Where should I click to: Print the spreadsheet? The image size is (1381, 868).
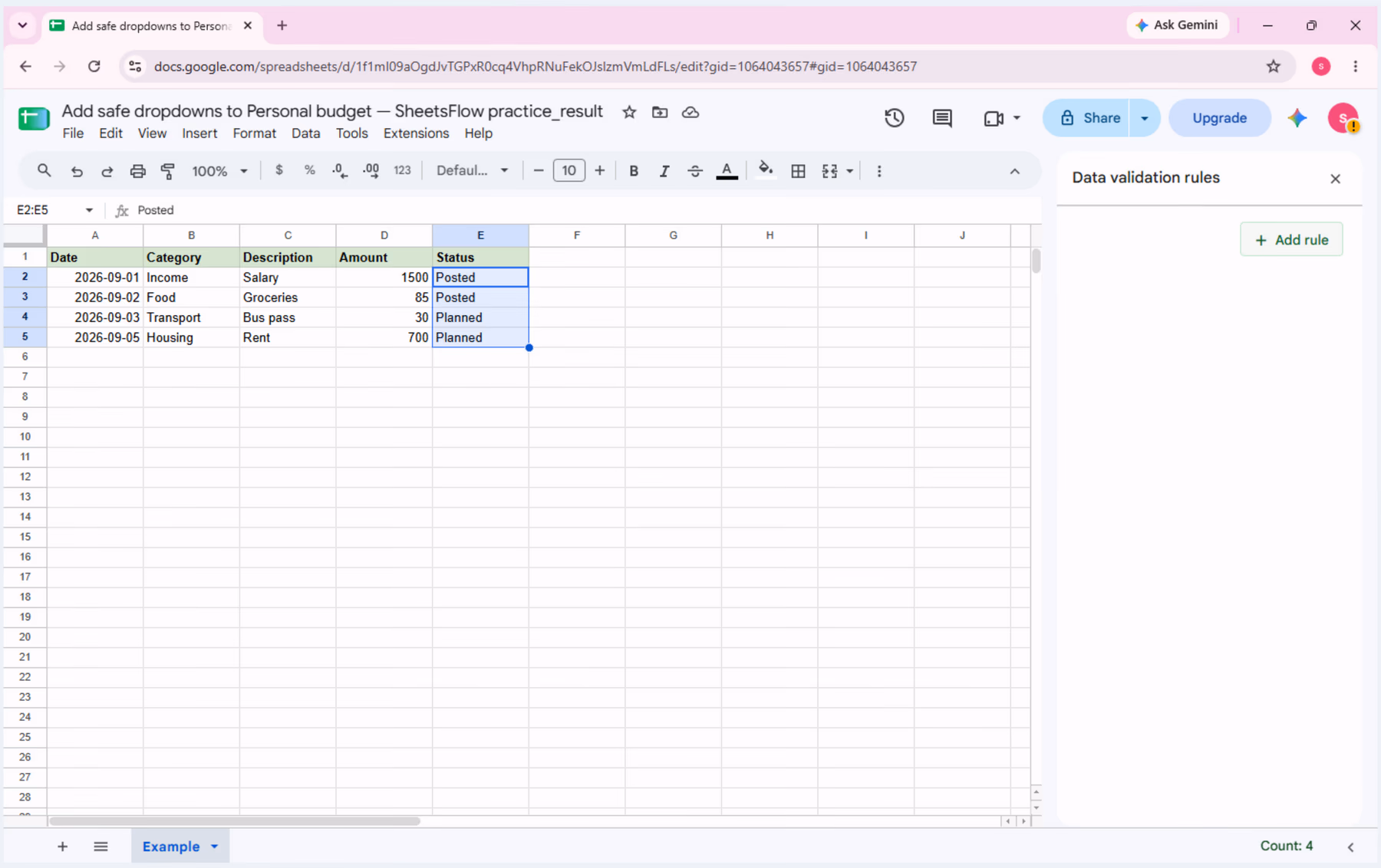(137, 171)
